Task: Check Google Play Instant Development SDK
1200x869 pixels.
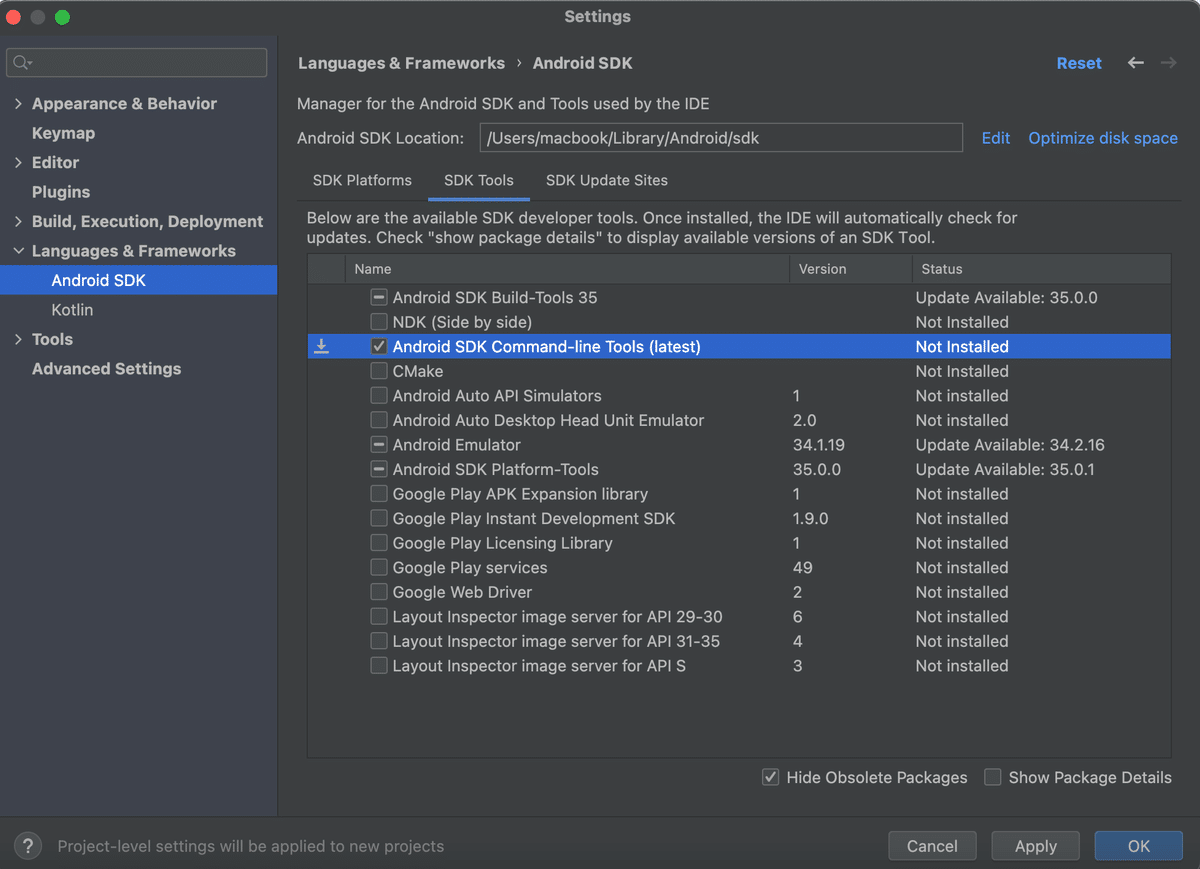Action: (x=379, y=518)
